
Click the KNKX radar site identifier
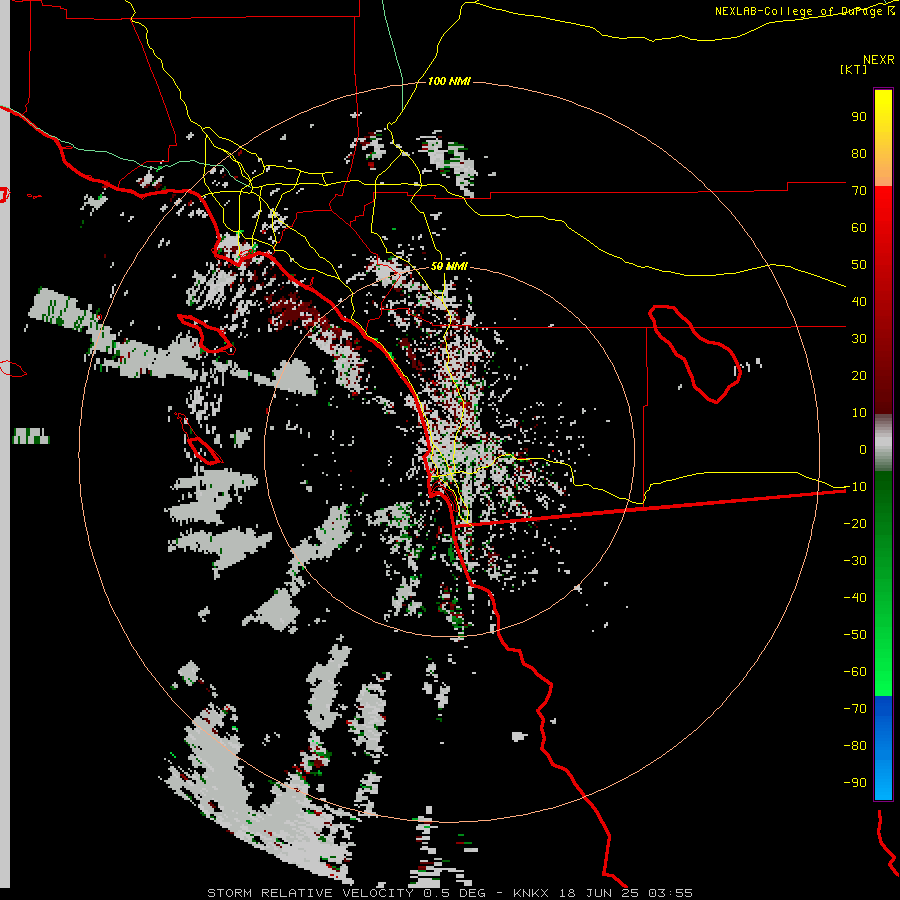532,893
